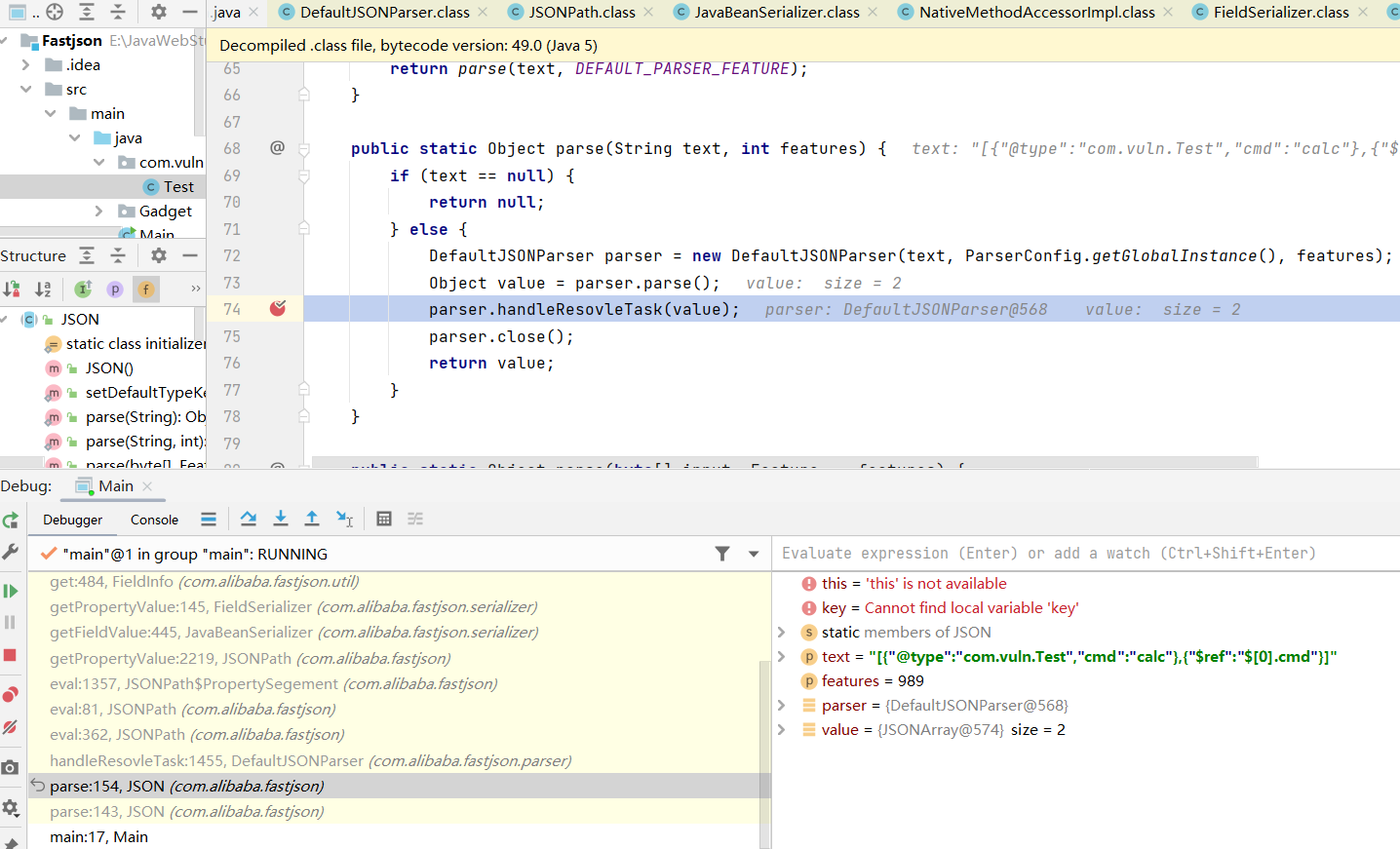Collapse the com.vuln package

(x=98, y=162)
